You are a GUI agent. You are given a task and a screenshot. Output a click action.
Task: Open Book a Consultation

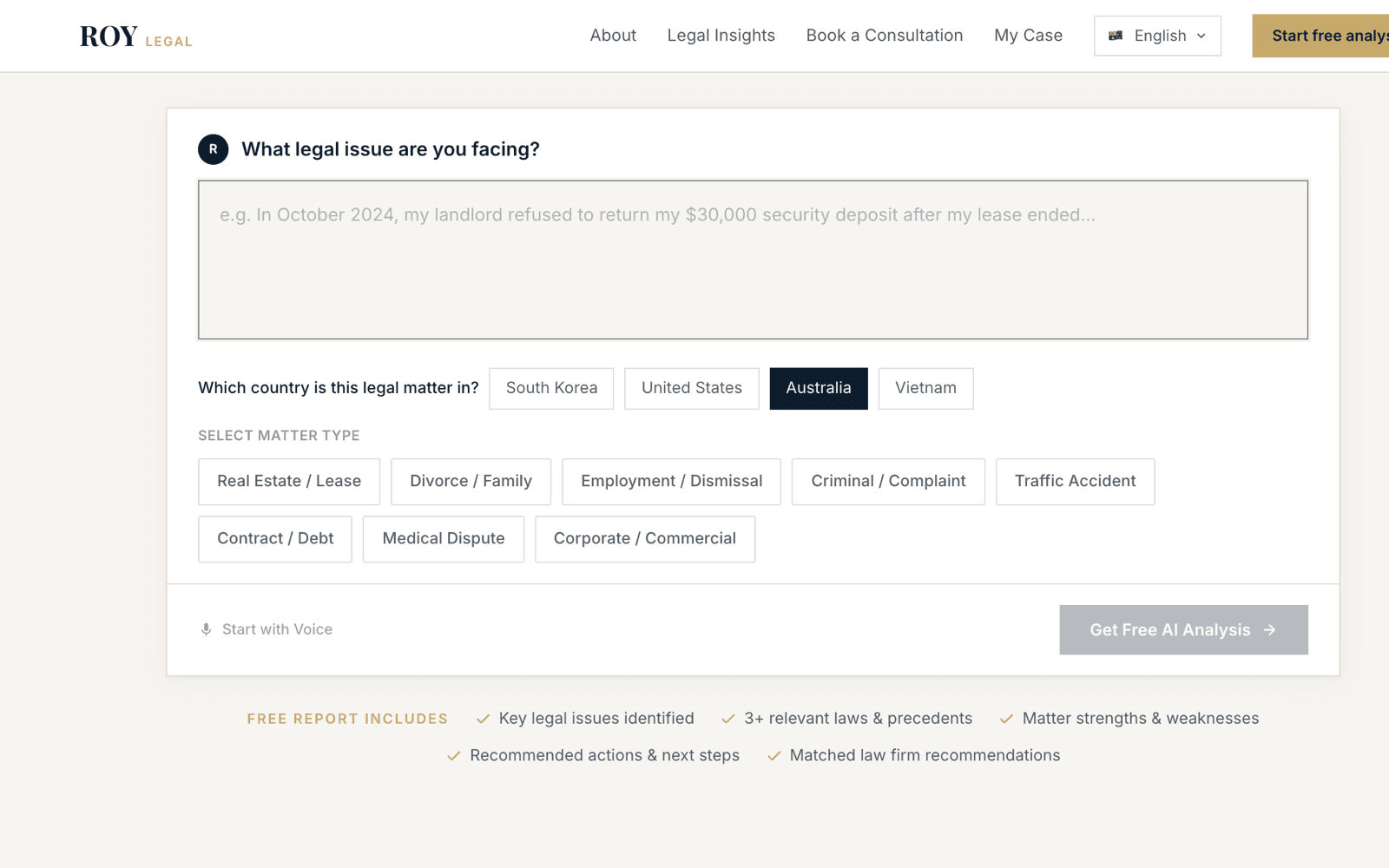coord(885,36)
